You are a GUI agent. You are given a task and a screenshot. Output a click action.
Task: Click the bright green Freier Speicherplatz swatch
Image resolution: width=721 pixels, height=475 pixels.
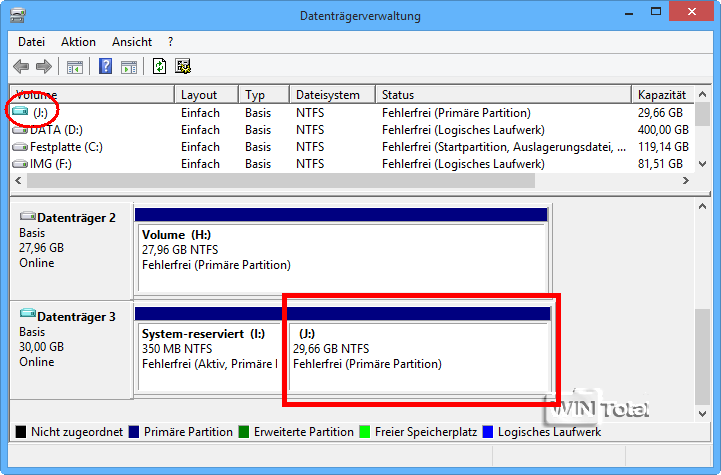365,432
